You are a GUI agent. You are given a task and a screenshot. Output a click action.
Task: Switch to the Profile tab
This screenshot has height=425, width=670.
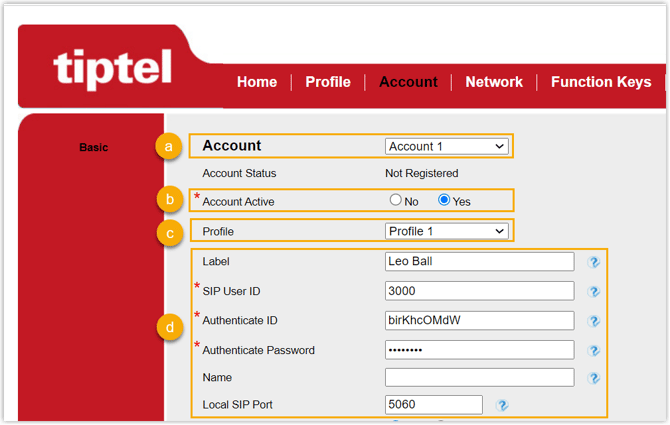coord(328,82)
